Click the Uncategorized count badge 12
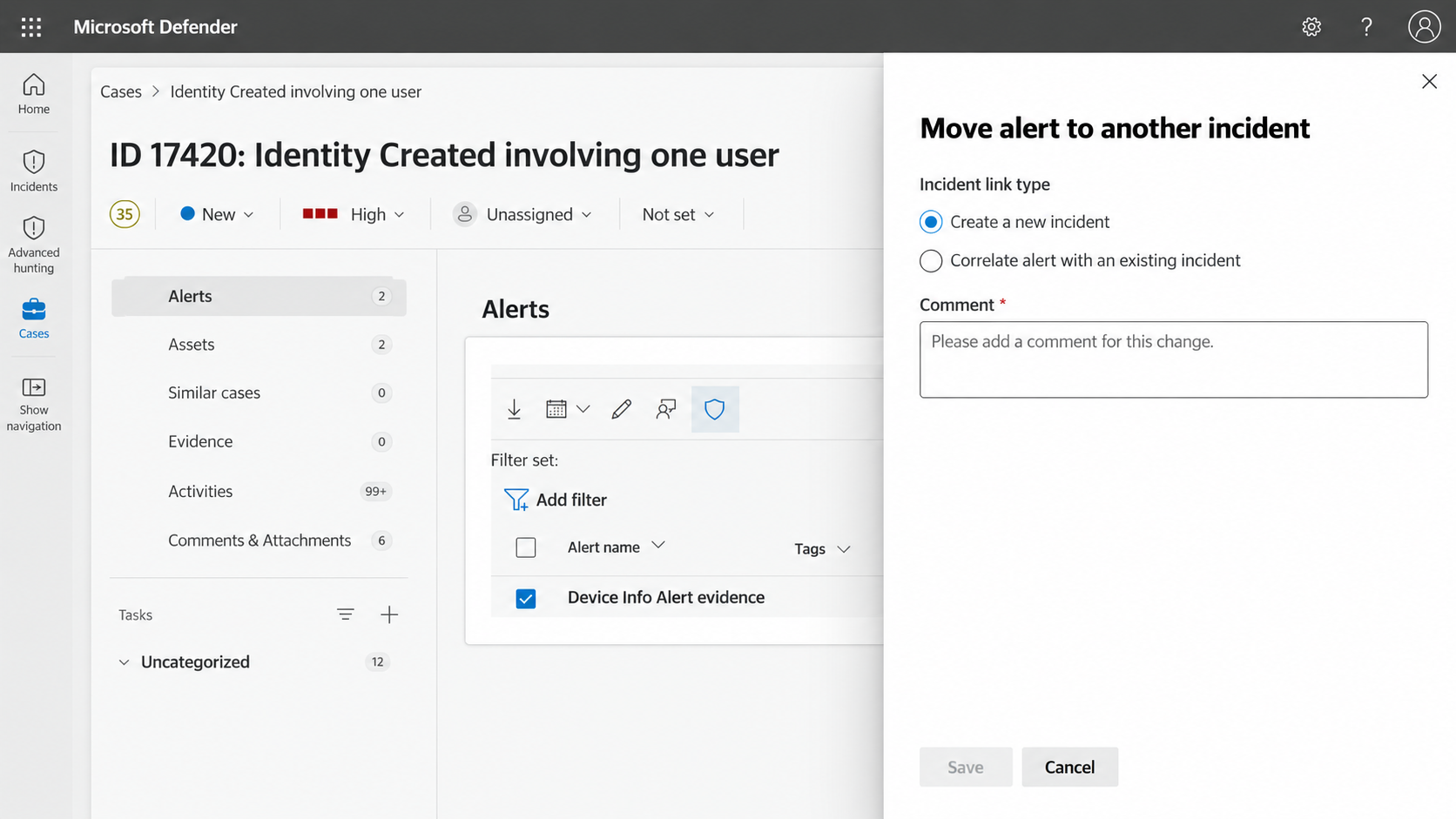Screen dimensions: 1456x819 377,661
